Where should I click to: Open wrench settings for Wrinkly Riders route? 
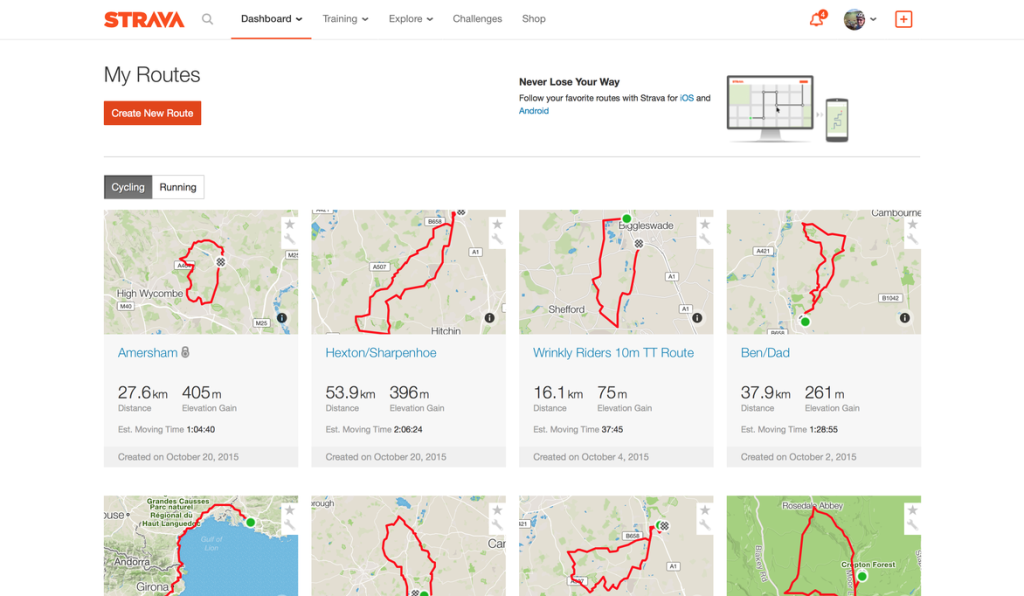705,240
